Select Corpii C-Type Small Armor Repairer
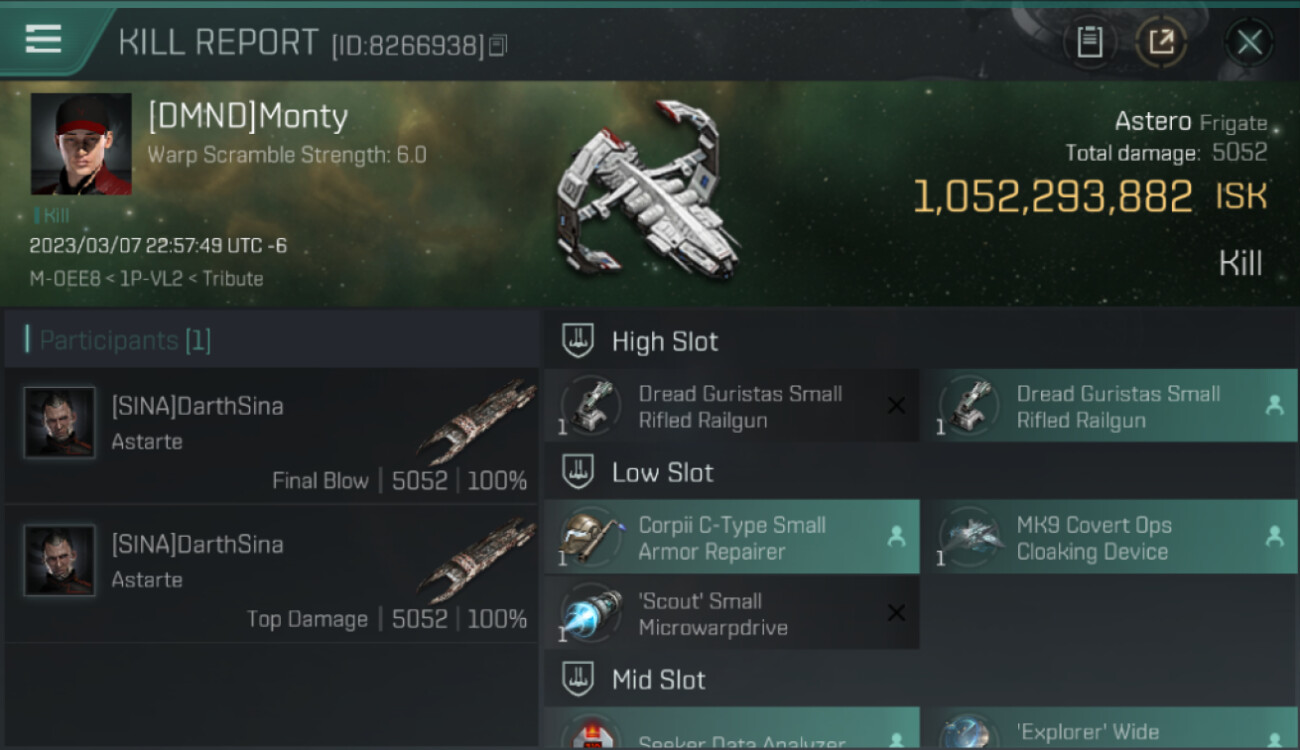 [732, 537]
